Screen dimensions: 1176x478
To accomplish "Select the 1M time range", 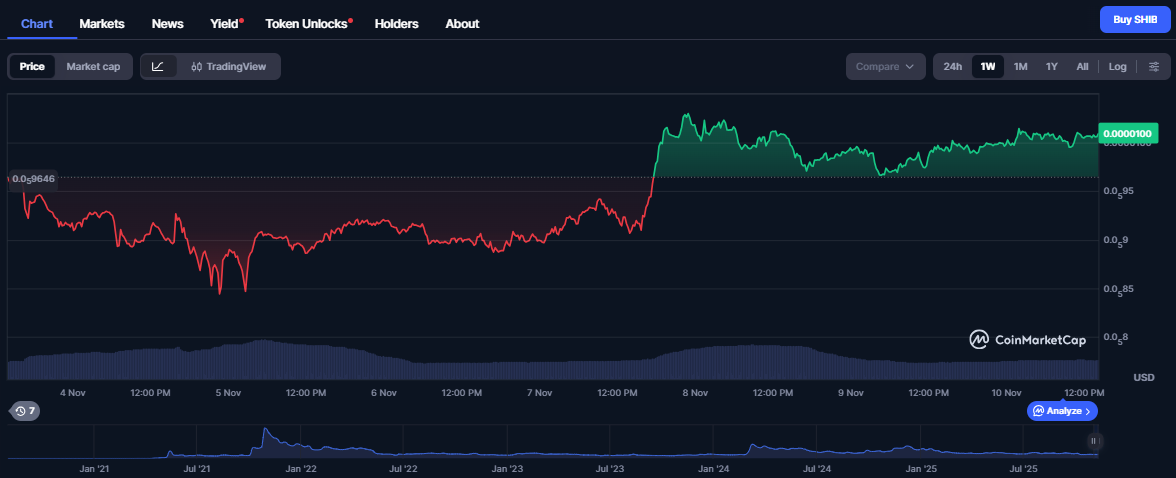I will 1020,67.
